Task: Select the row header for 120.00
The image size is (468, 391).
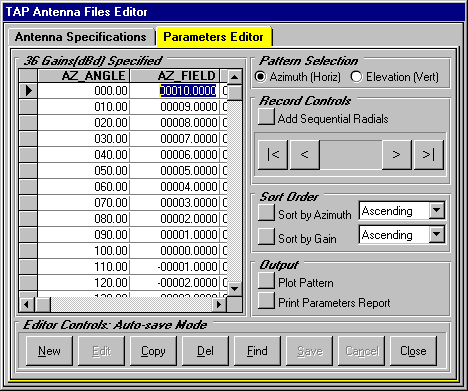Action: point(28,283)
